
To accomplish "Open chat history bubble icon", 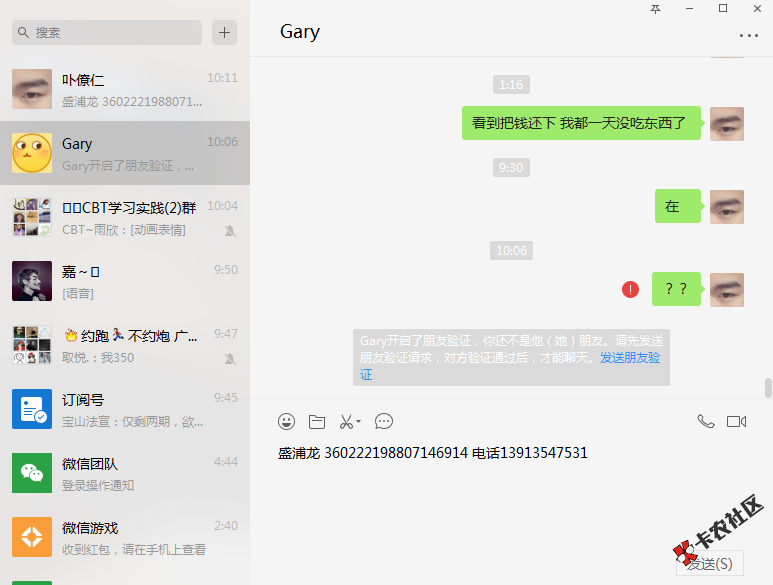I will (x=384, y=421).
